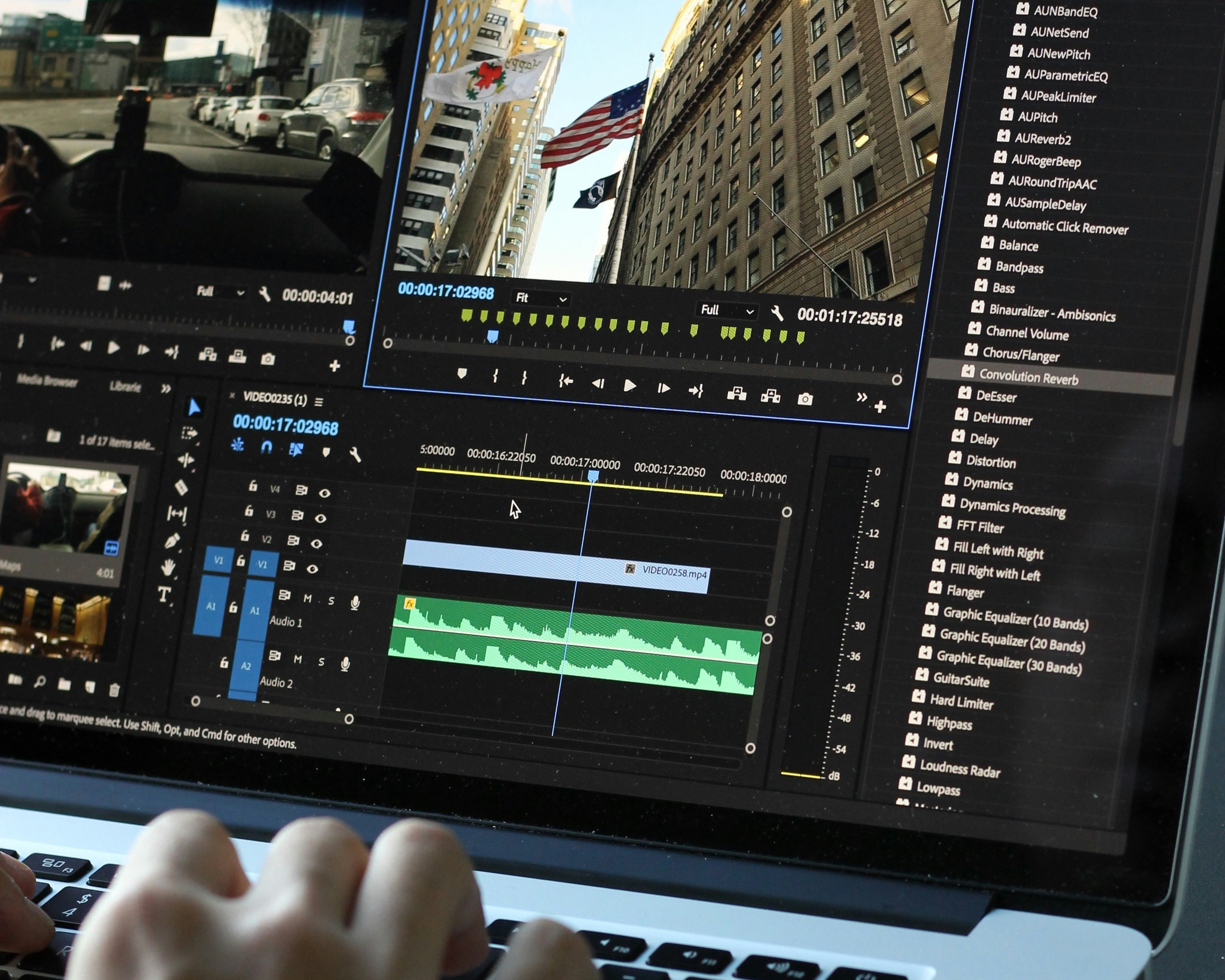
Task: Toggle V3 track output eye
Action: [x=320, y=518]
